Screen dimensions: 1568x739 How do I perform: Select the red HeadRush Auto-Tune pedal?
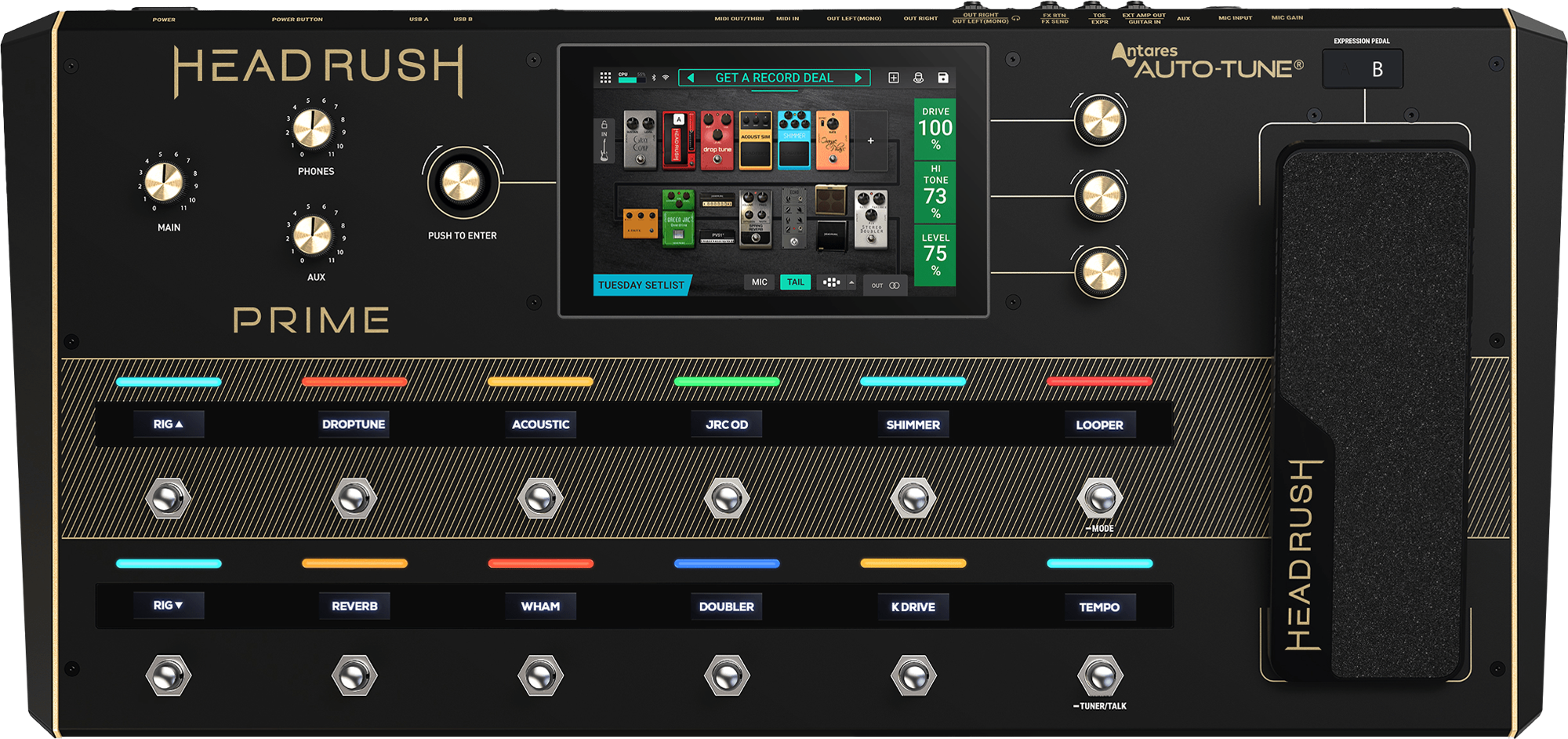click(x=679, y=140)
